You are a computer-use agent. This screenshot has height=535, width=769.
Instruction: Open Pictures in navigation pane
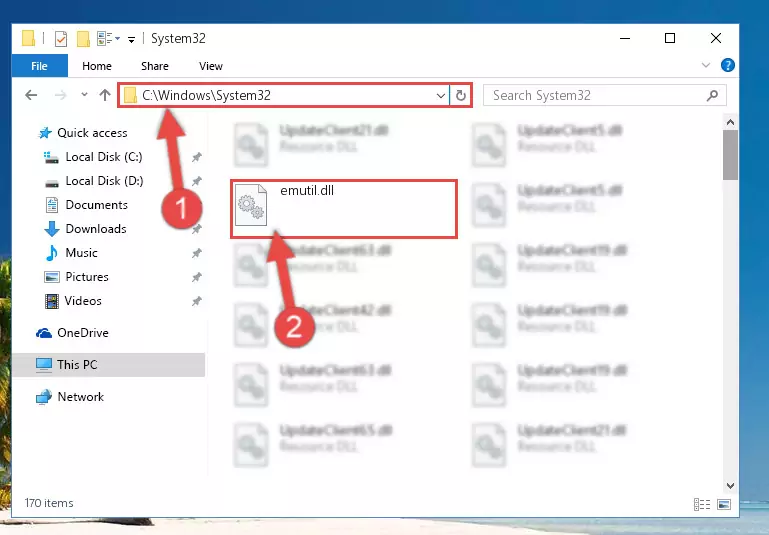coord(87,277)
